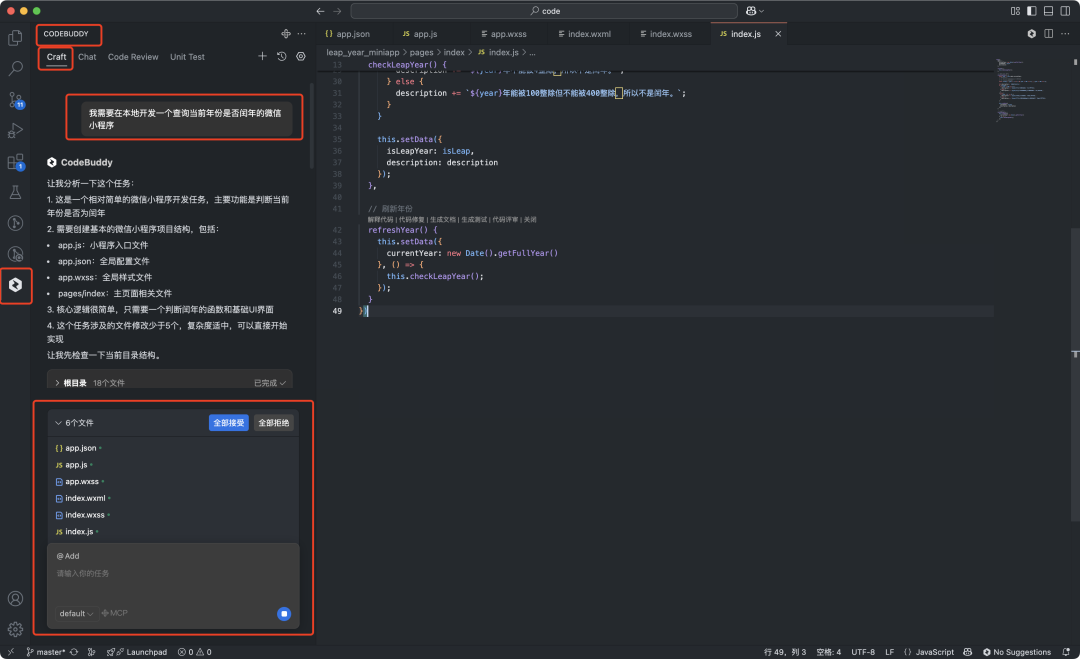Select the Run and Debug icon
This screenshot has height=659, width=1080.
coord(15,130)
